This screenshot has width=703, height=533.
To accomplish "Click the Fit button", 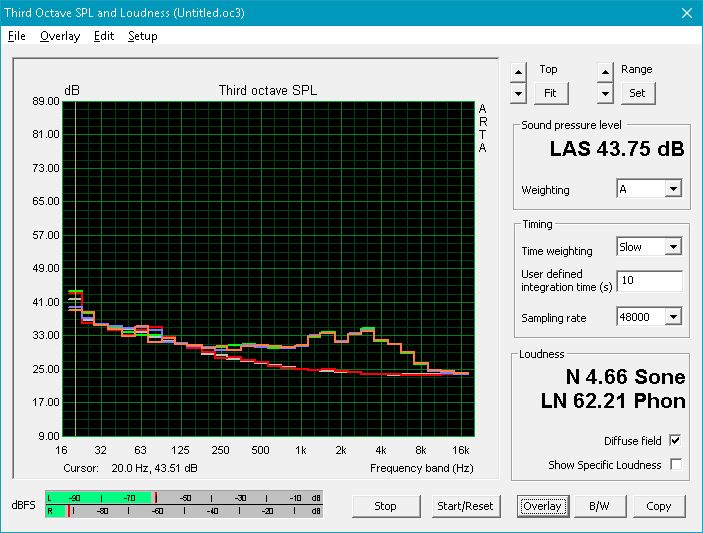I will tap(551, 93).
